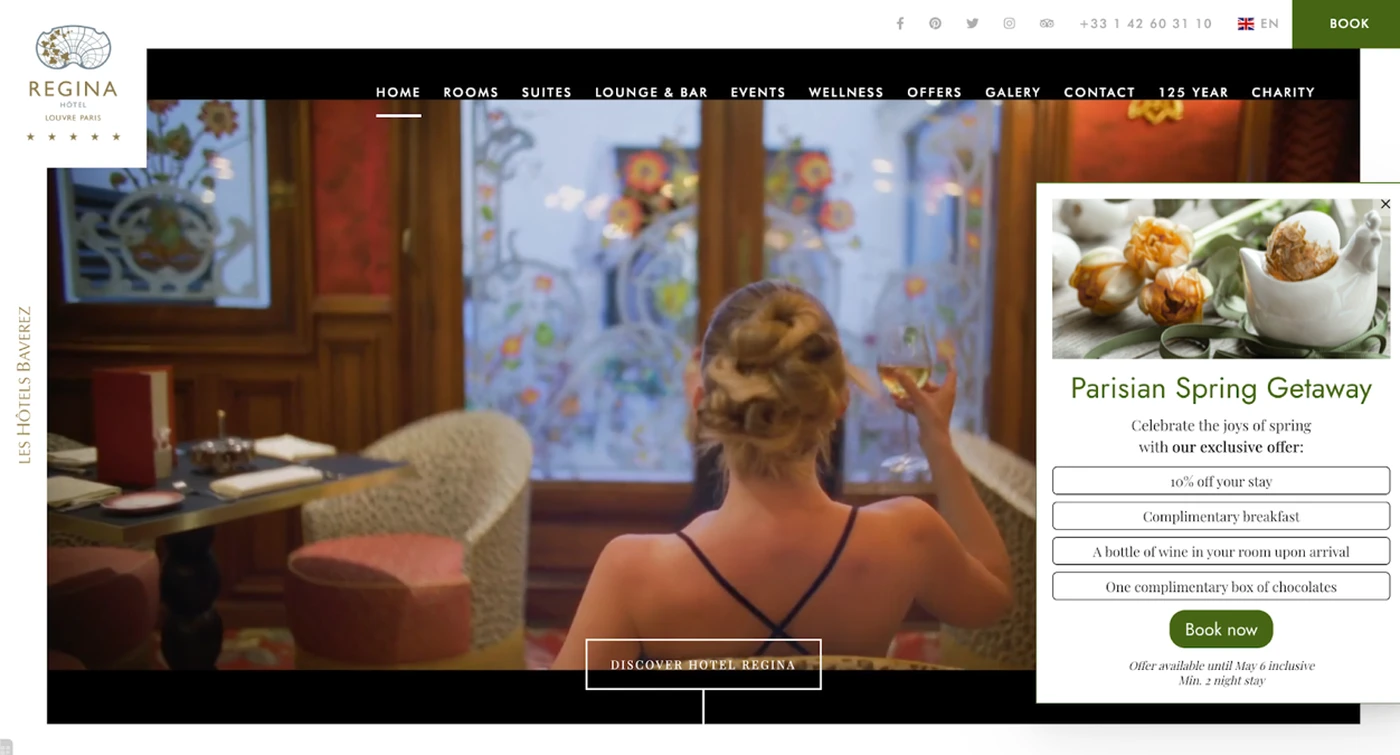Click the Complimentary breakfast offer box
Viewport: 1400px width, 755px height.
tap(1221, 516)
